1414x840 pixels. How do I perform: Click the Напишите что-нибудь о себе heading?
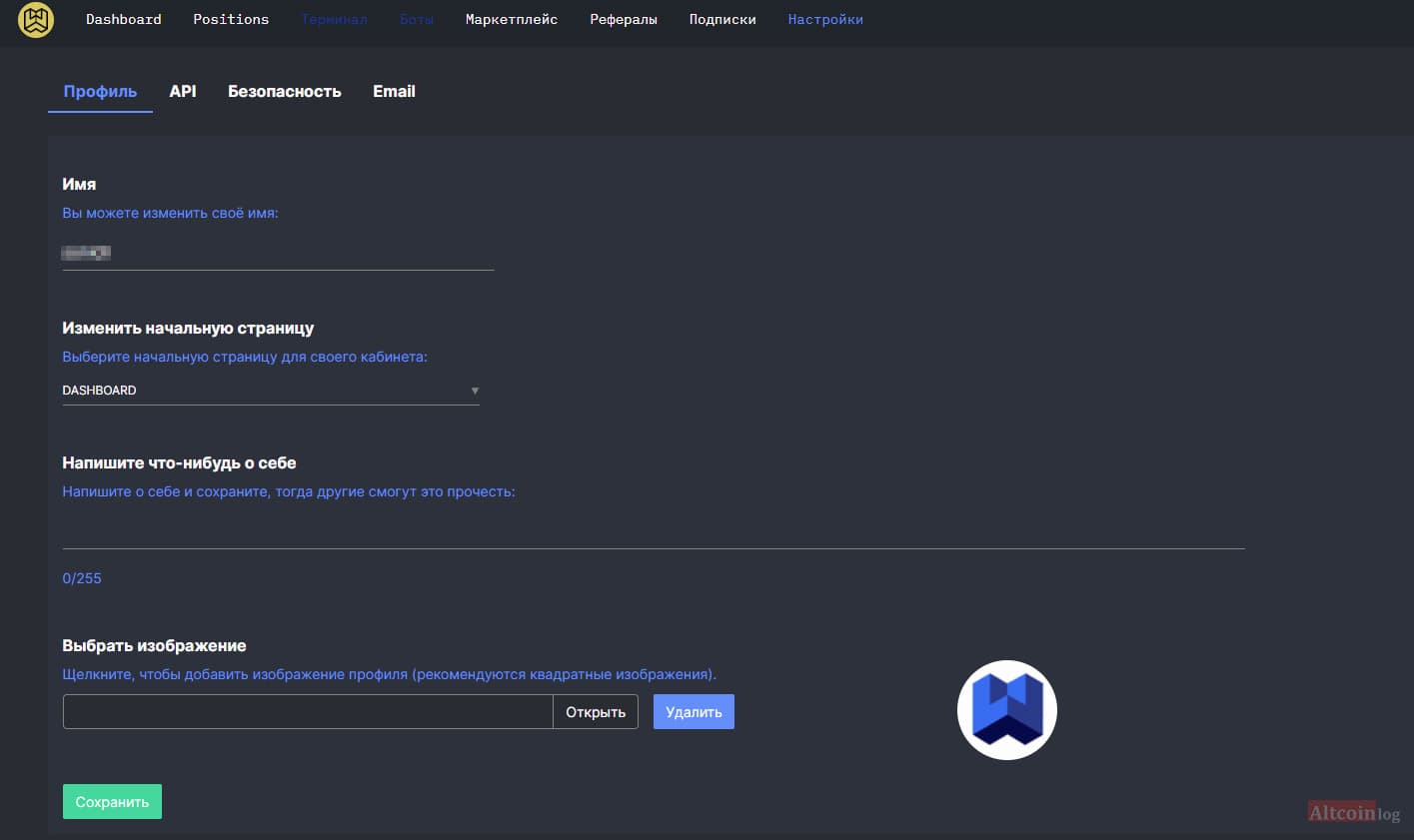179,463
